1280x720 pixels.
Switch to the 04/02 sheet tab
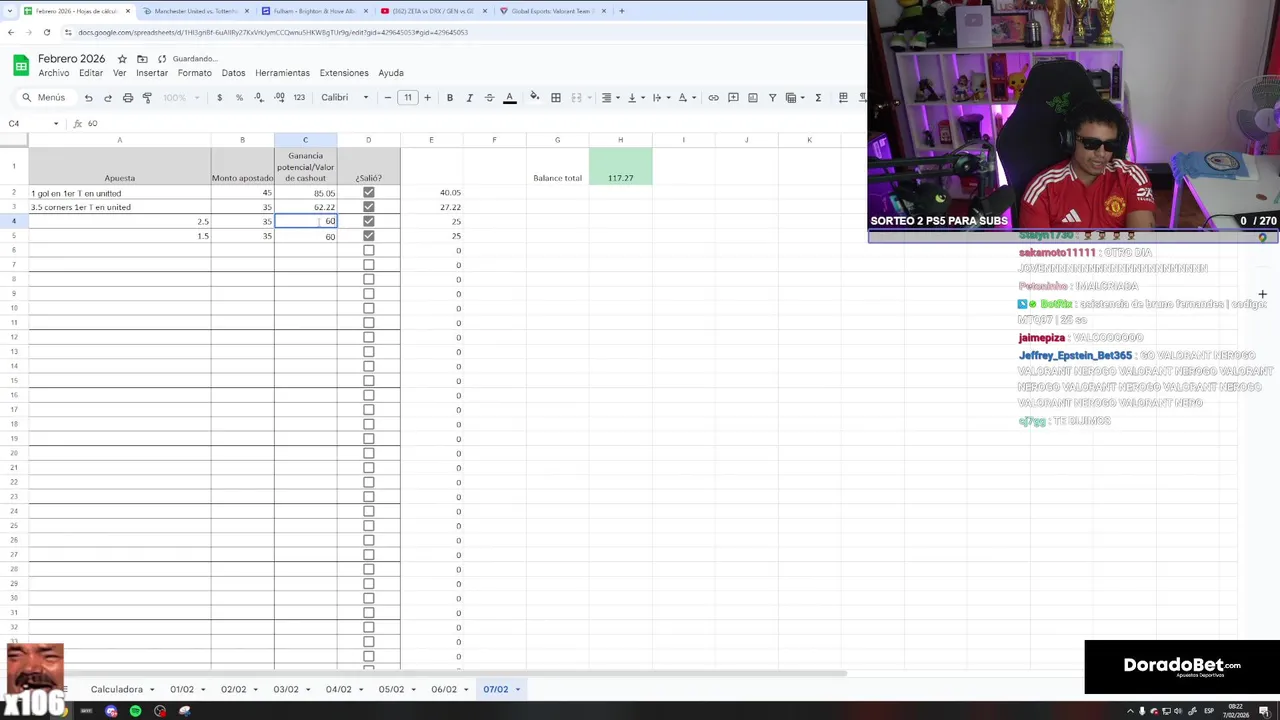[338, 689]
